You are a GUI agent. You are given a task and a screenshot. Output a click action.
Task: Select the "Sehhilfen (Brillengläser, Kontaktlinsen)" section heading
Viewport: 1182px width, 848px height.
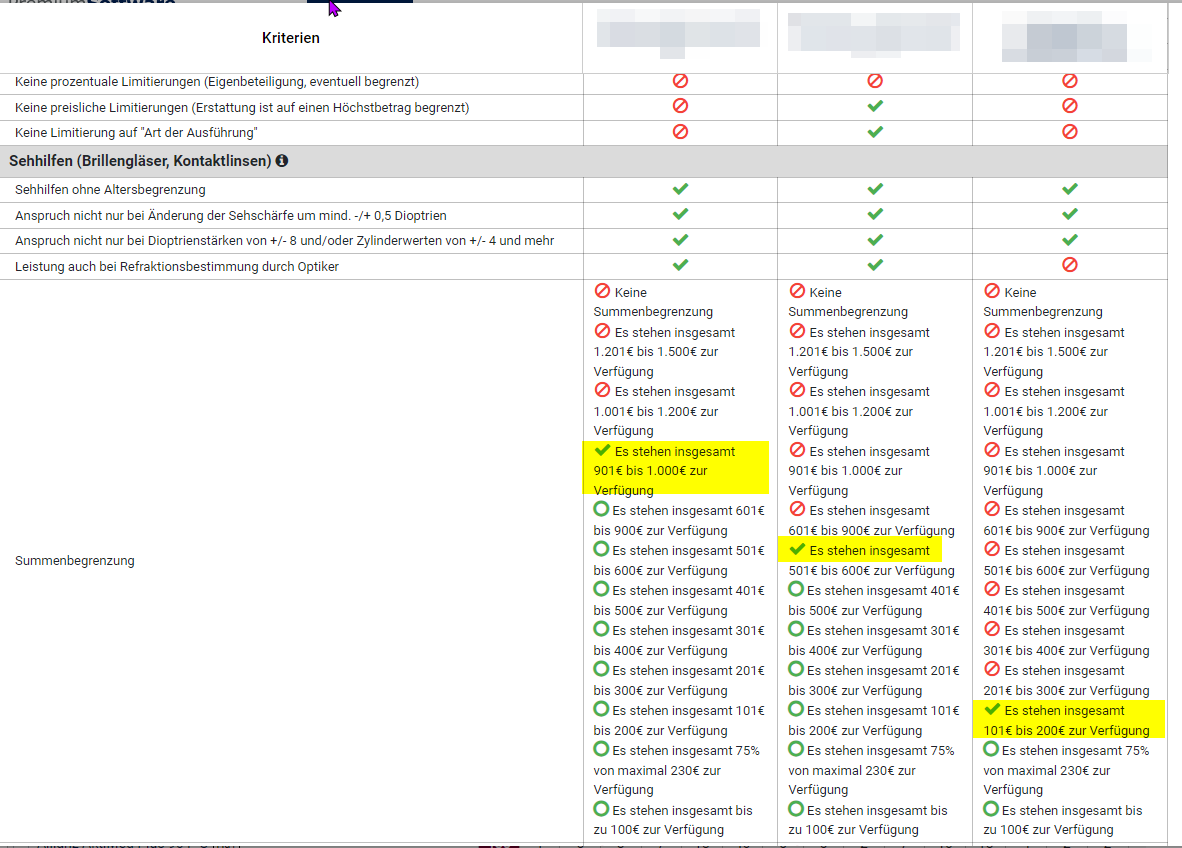[x=140, y=161]
